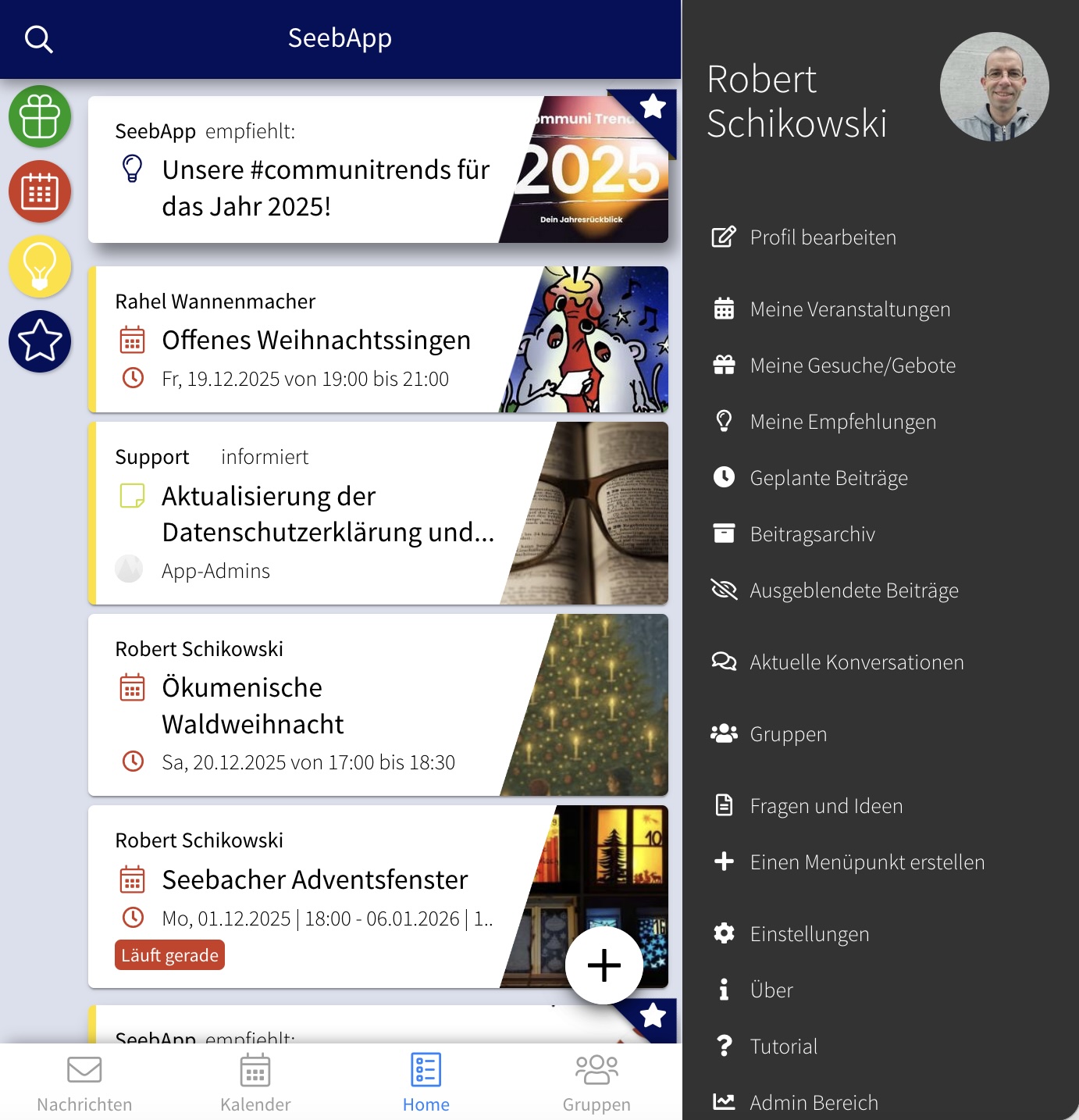Open Profil bearbeiten

[822, 237]
